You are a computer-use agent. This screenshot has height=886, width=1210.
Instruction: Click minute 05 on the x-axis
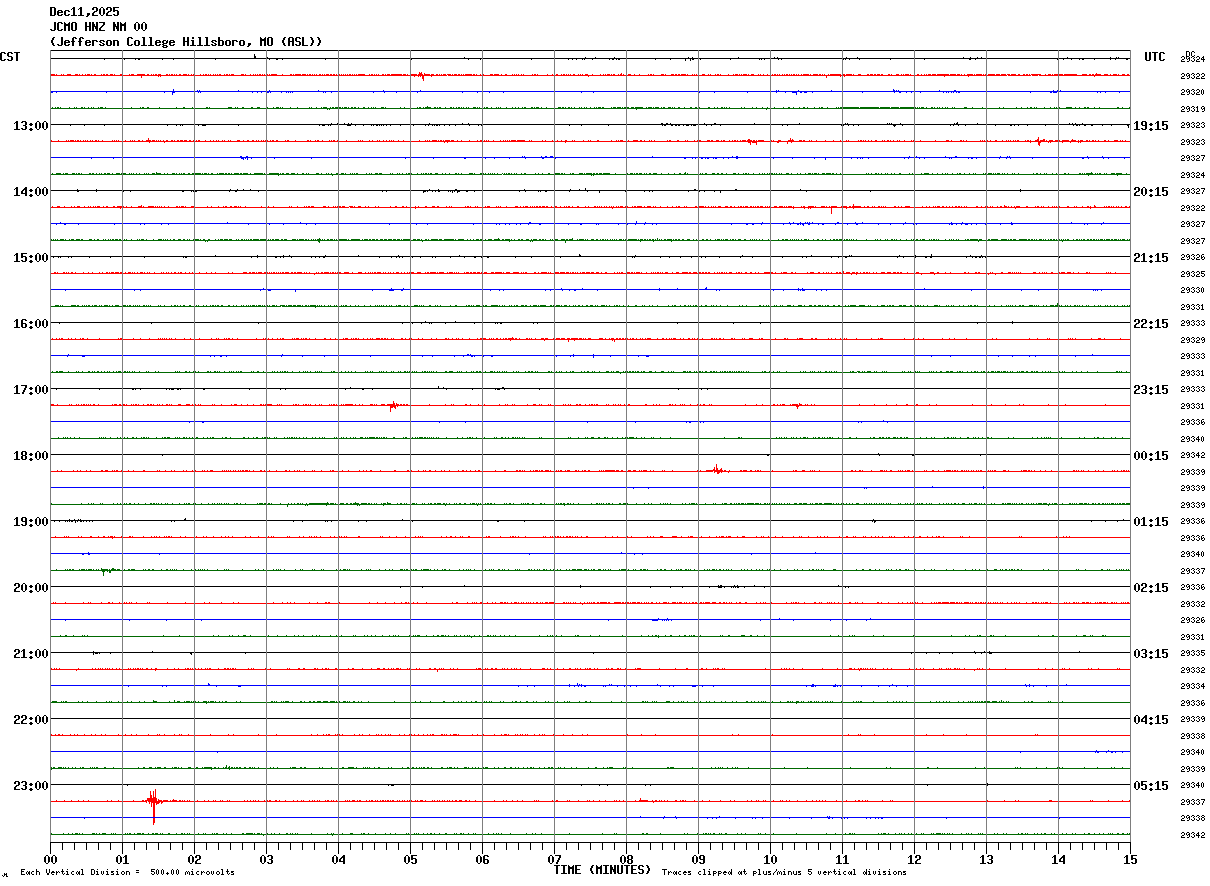coord(411,858)
